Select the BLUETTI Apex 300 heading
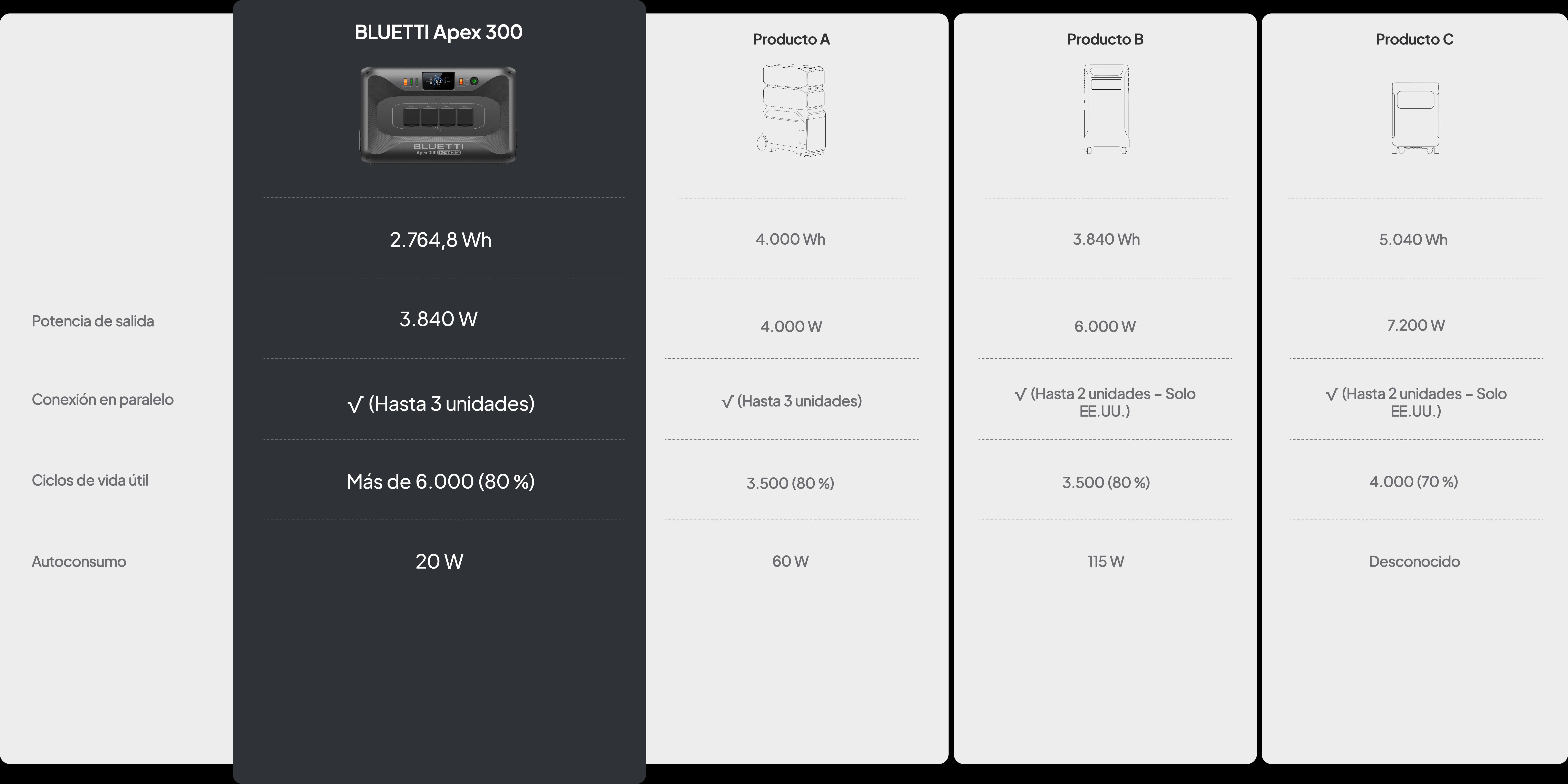Image resolution: width=1568 pixels, height=784 pixels. click(x=438, y=32)
